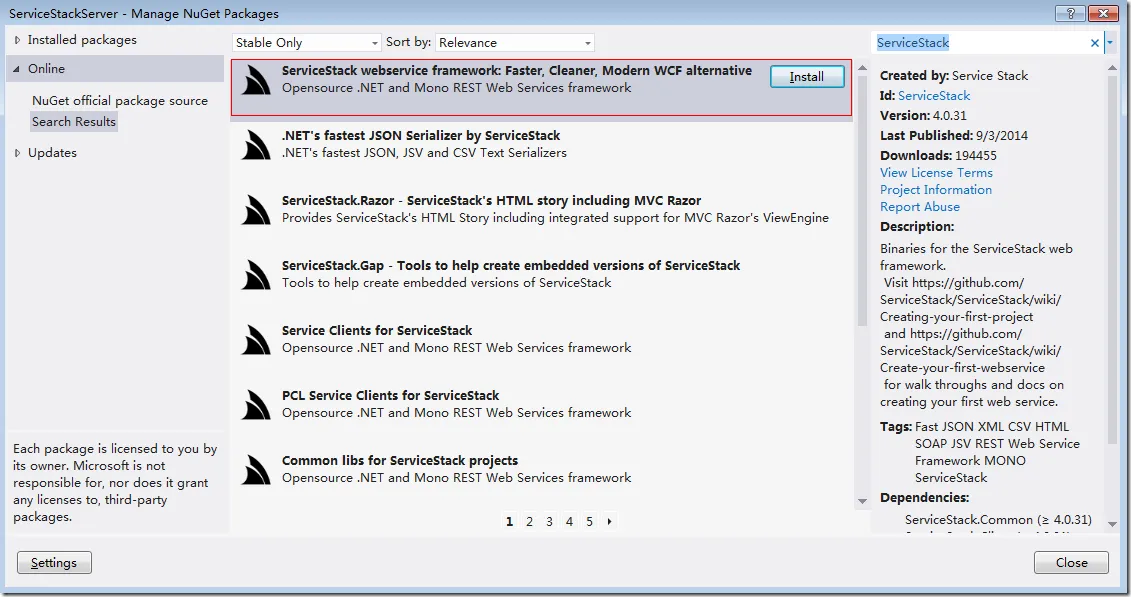Screen dimensions: 1131x597
Task: Click the PCL Service Clients package icon
Action: point(255,404)
